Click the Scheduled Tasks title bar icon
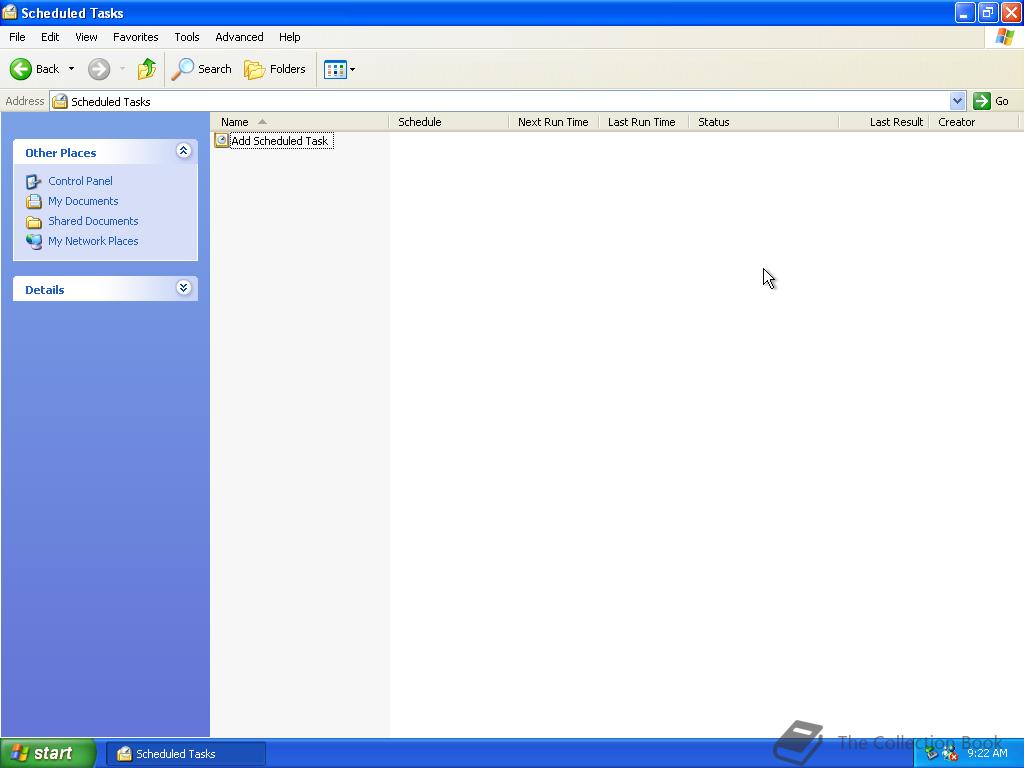1024x768 pixels. coord(10,12)
